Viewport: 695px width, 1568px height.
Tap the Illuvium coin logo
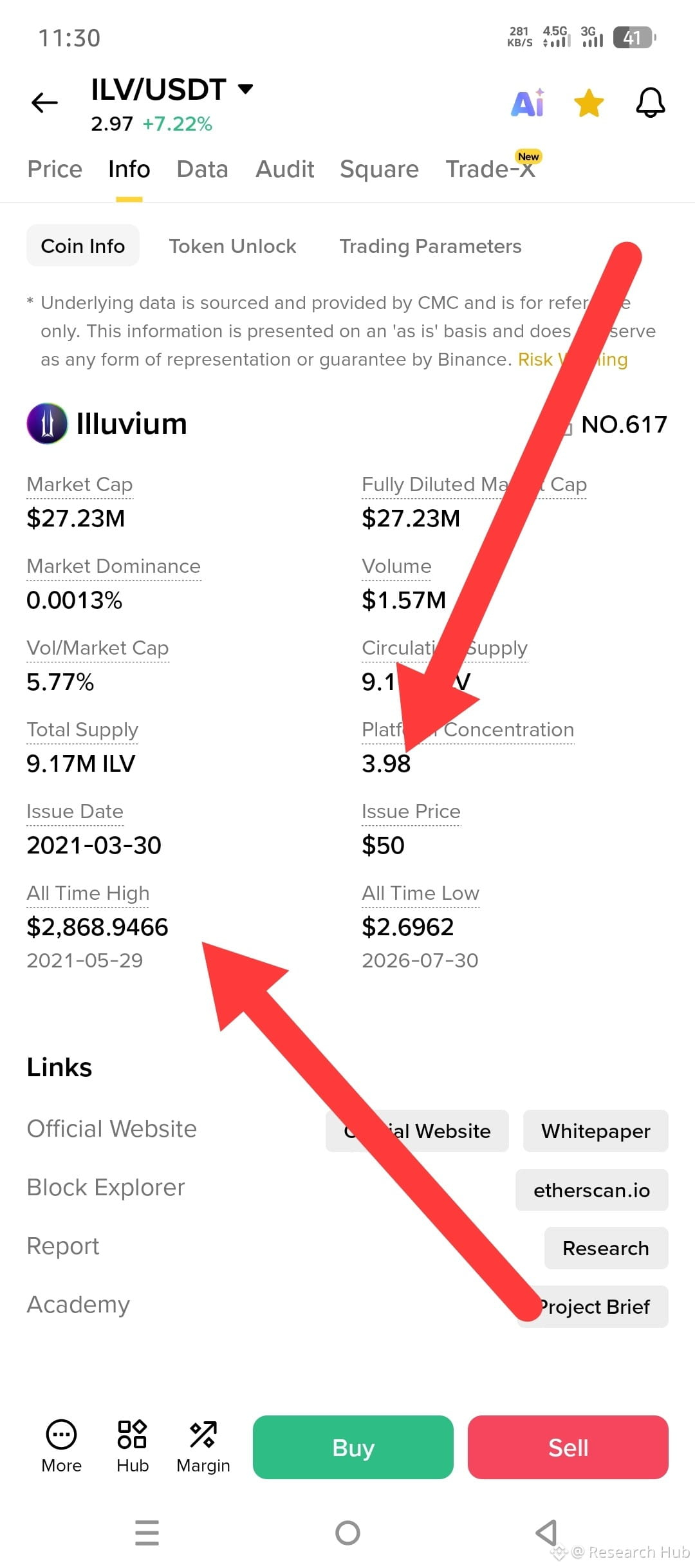(47, 424)
